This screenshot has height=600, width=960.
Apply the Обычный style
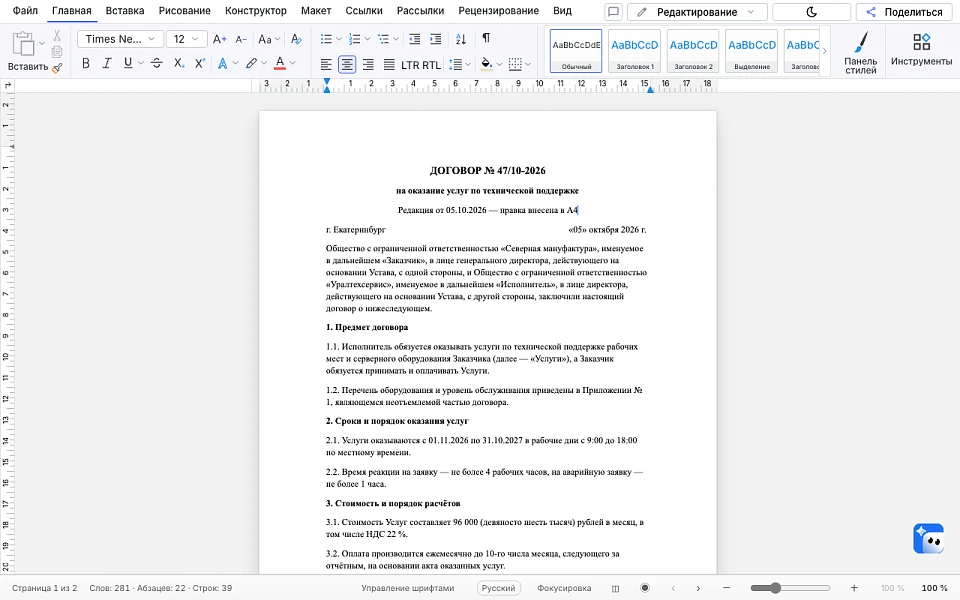click(x=576, y=51)
